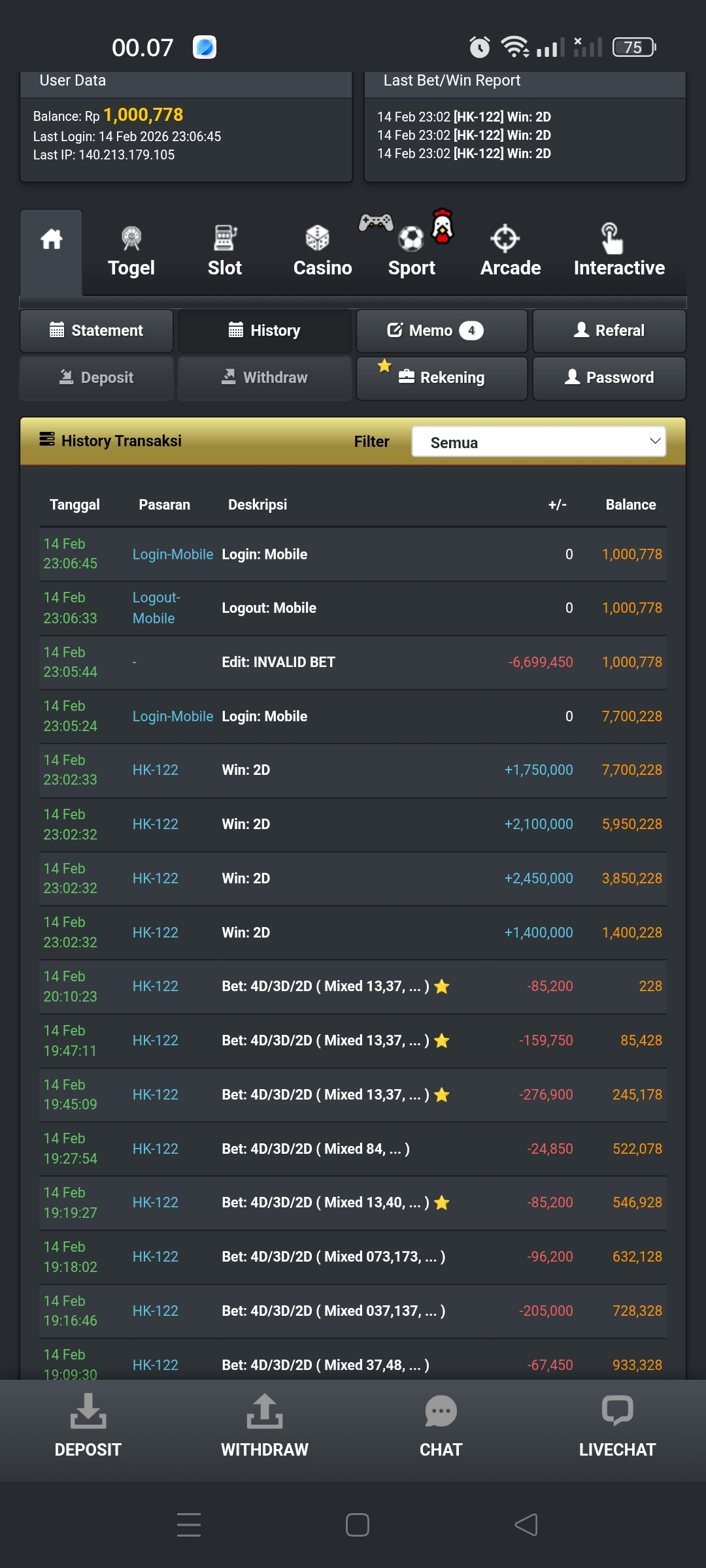Select the Casino dice icon
The image size is (706, 1568).
318,238
